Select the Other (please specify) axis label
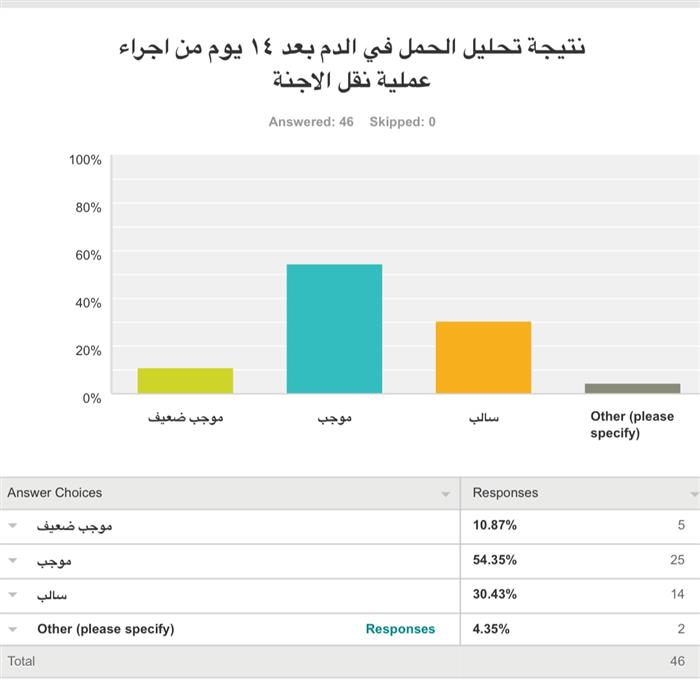 coord(632,425)
